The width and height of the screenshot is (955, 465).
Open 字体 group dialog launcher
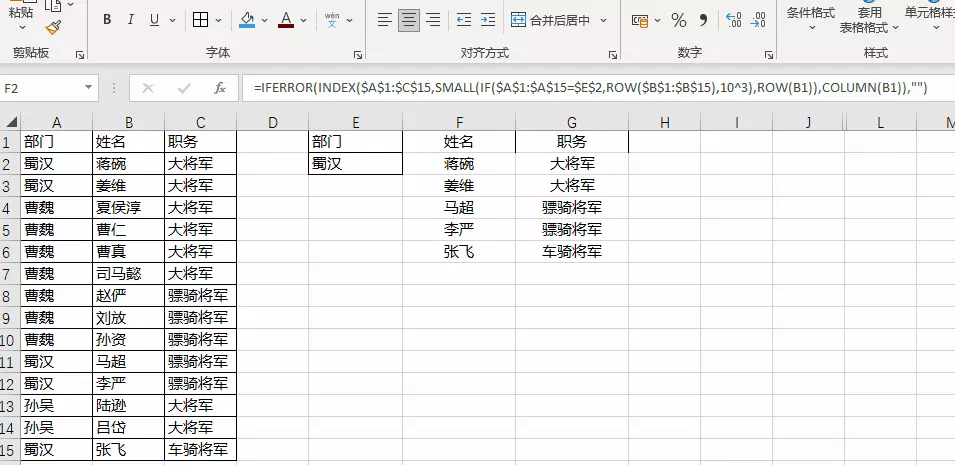point(358,55)
